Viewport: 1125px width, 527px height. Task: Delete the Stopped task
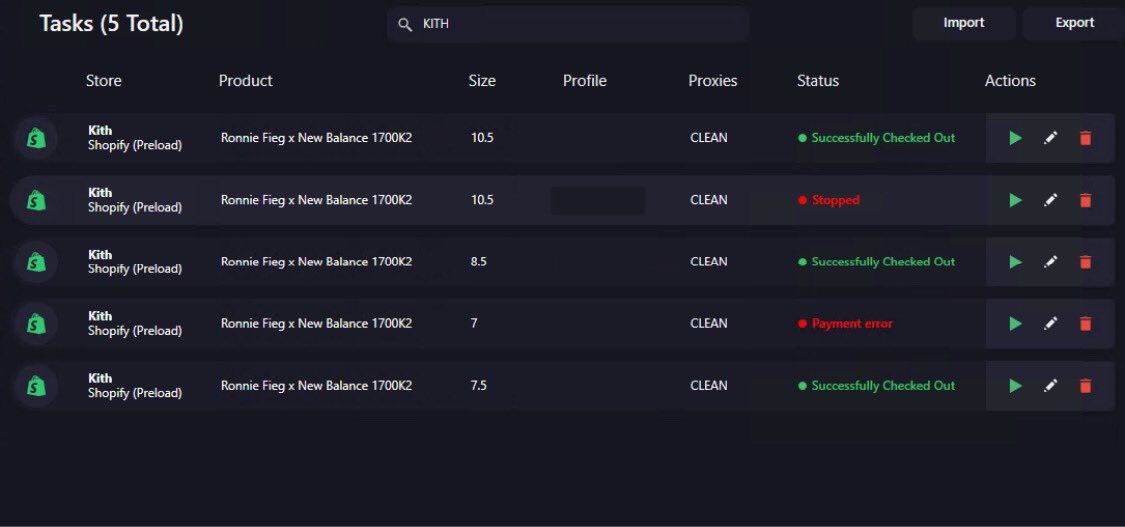(x=1086, y=200)
